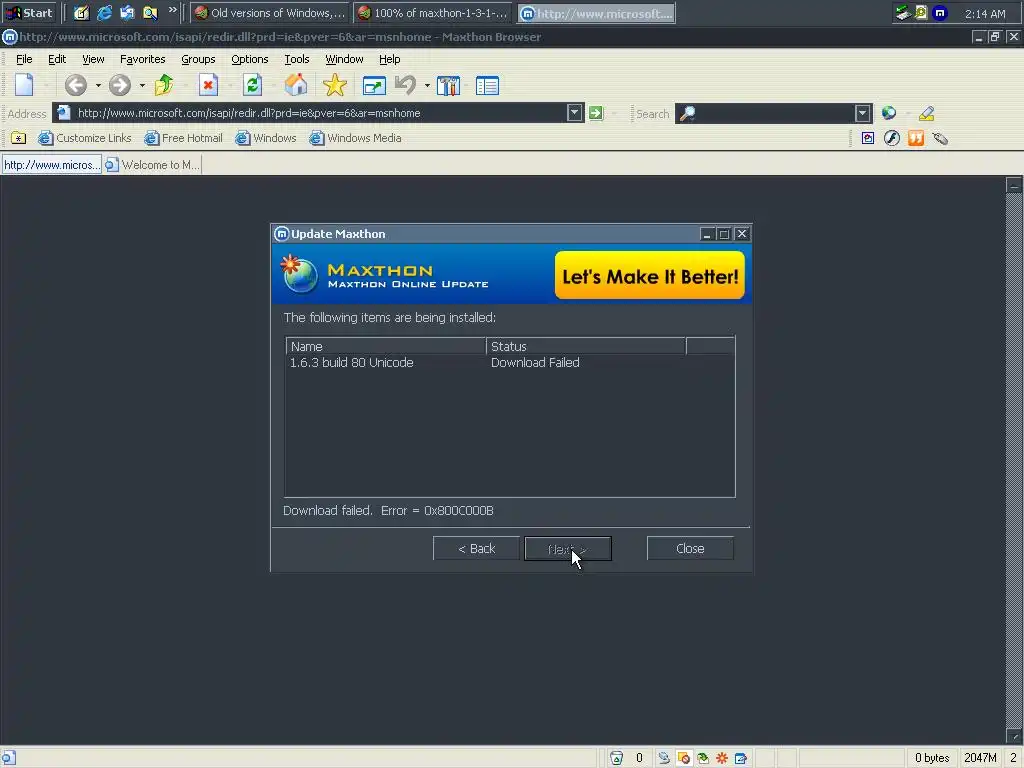Open the Forward history dropdown arrow

(x=142, y=86)
